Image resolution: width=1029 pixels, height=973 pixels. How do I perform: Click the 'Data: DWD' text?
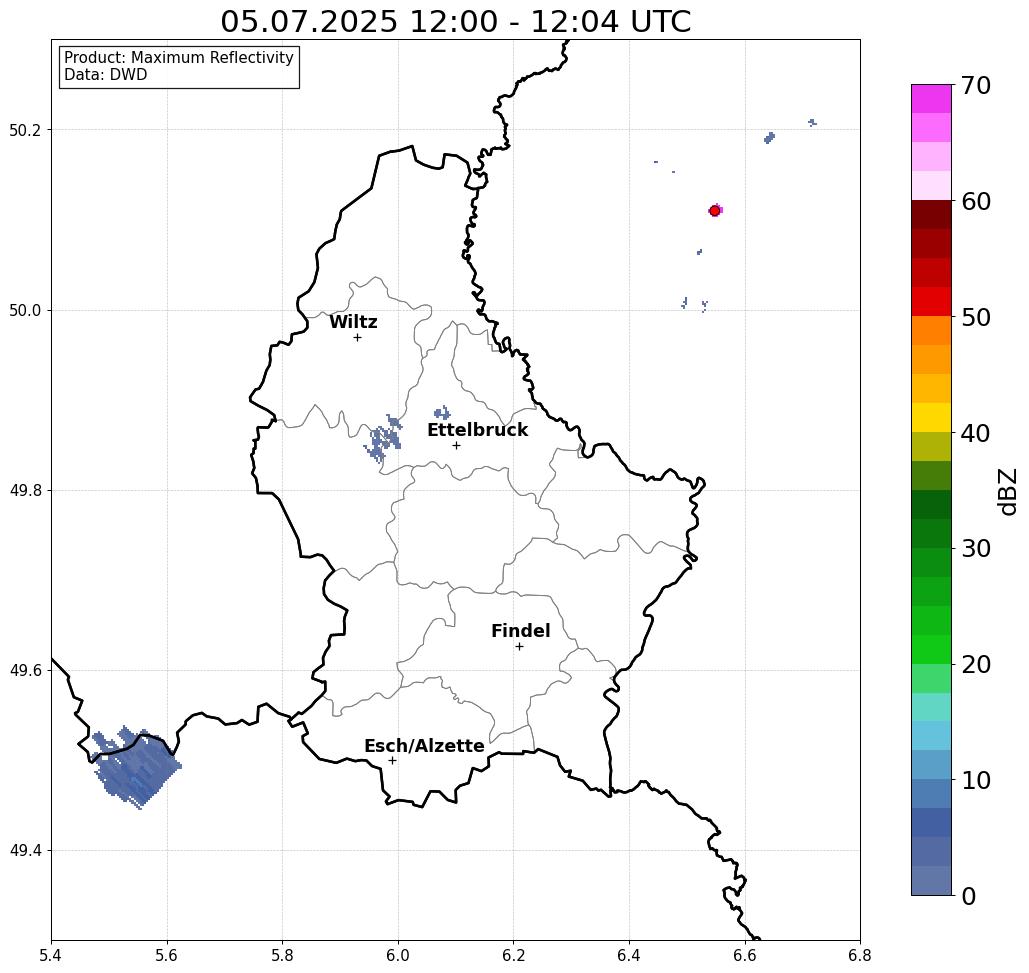106,75
